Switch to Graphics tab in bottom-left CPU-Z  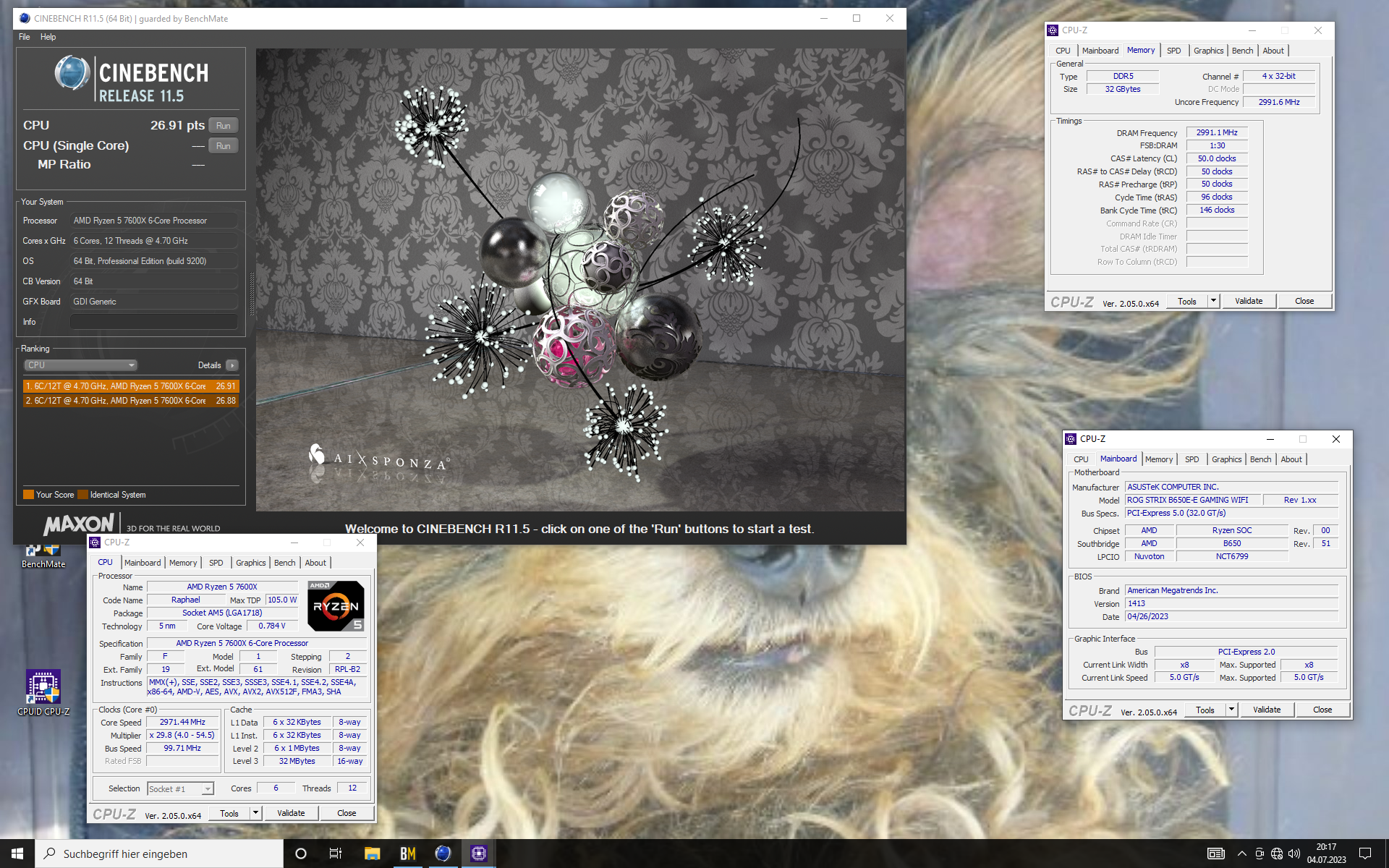point(251,563)
